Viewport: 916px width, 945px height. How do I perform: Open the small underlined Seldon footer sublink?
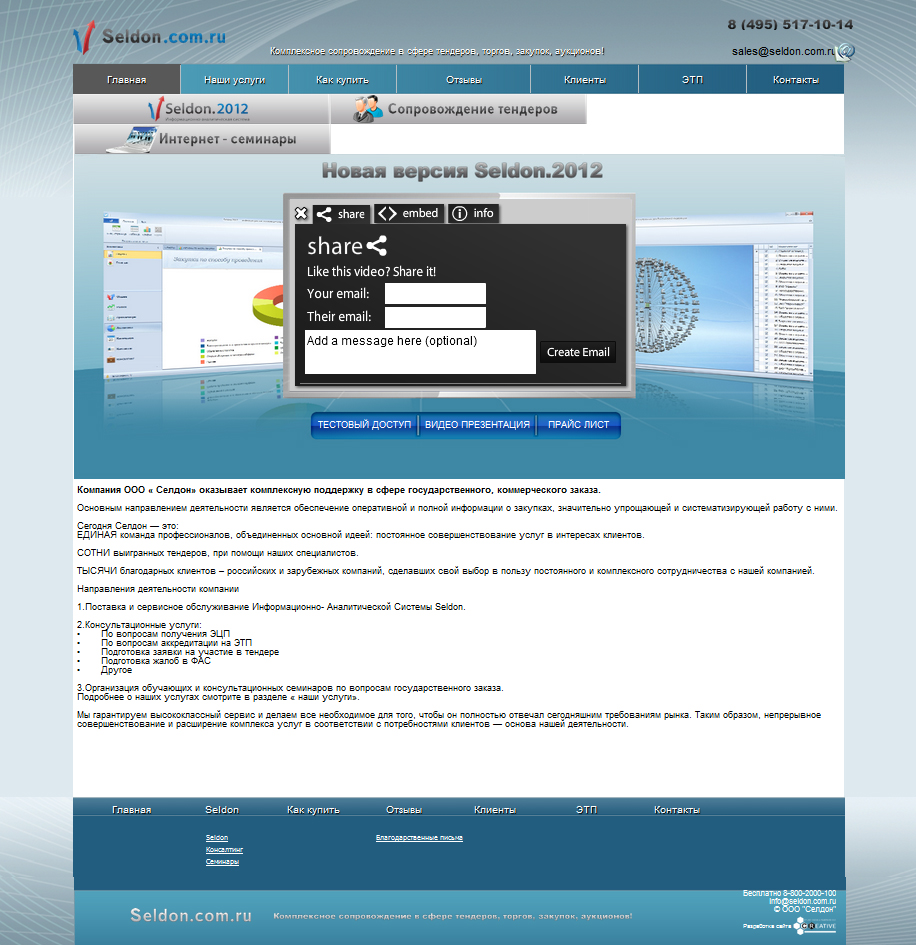pos(217,838)
